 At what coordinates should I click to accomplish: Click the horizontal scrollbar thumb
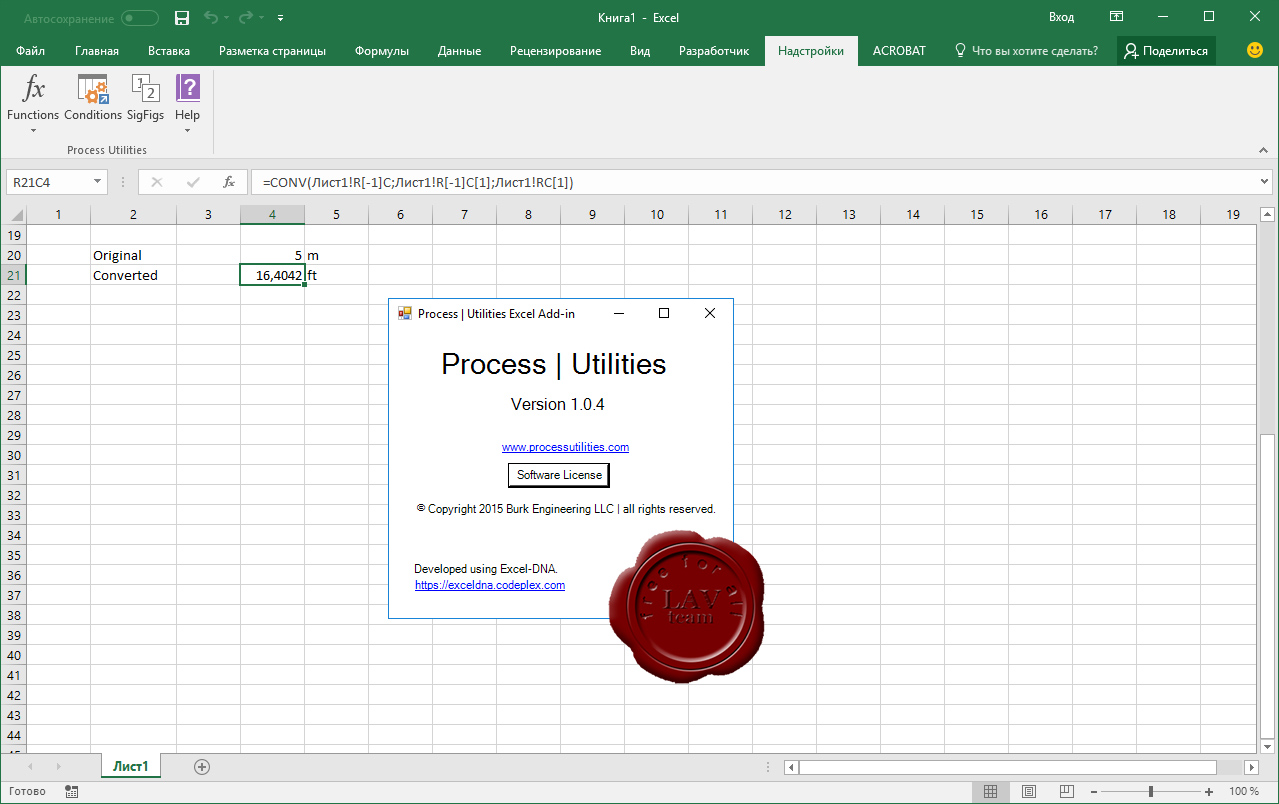1007,767
